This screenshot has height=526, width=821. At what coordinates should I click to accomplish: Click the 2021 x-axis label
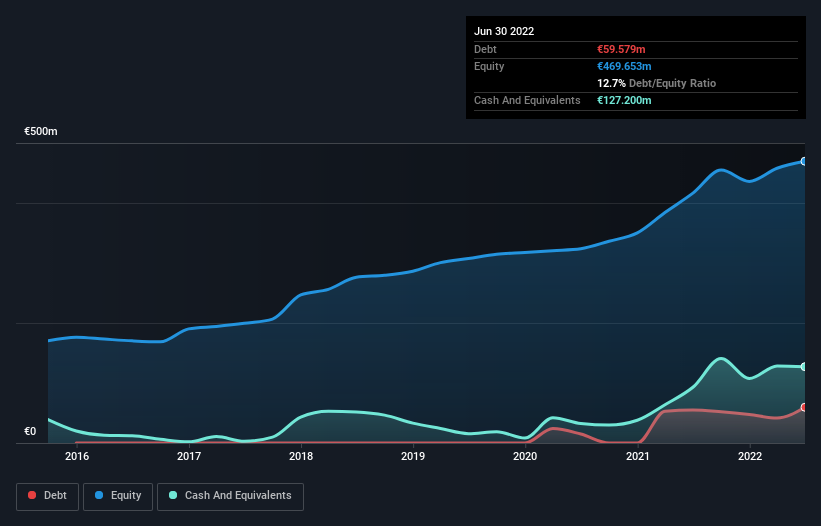pos(638,456)
